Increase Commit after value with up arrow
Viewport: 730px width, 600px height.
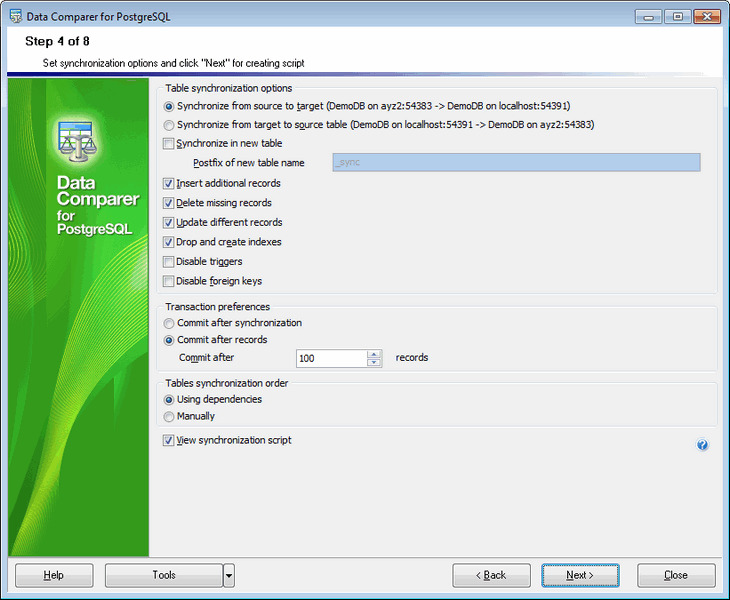pos(374,354)
